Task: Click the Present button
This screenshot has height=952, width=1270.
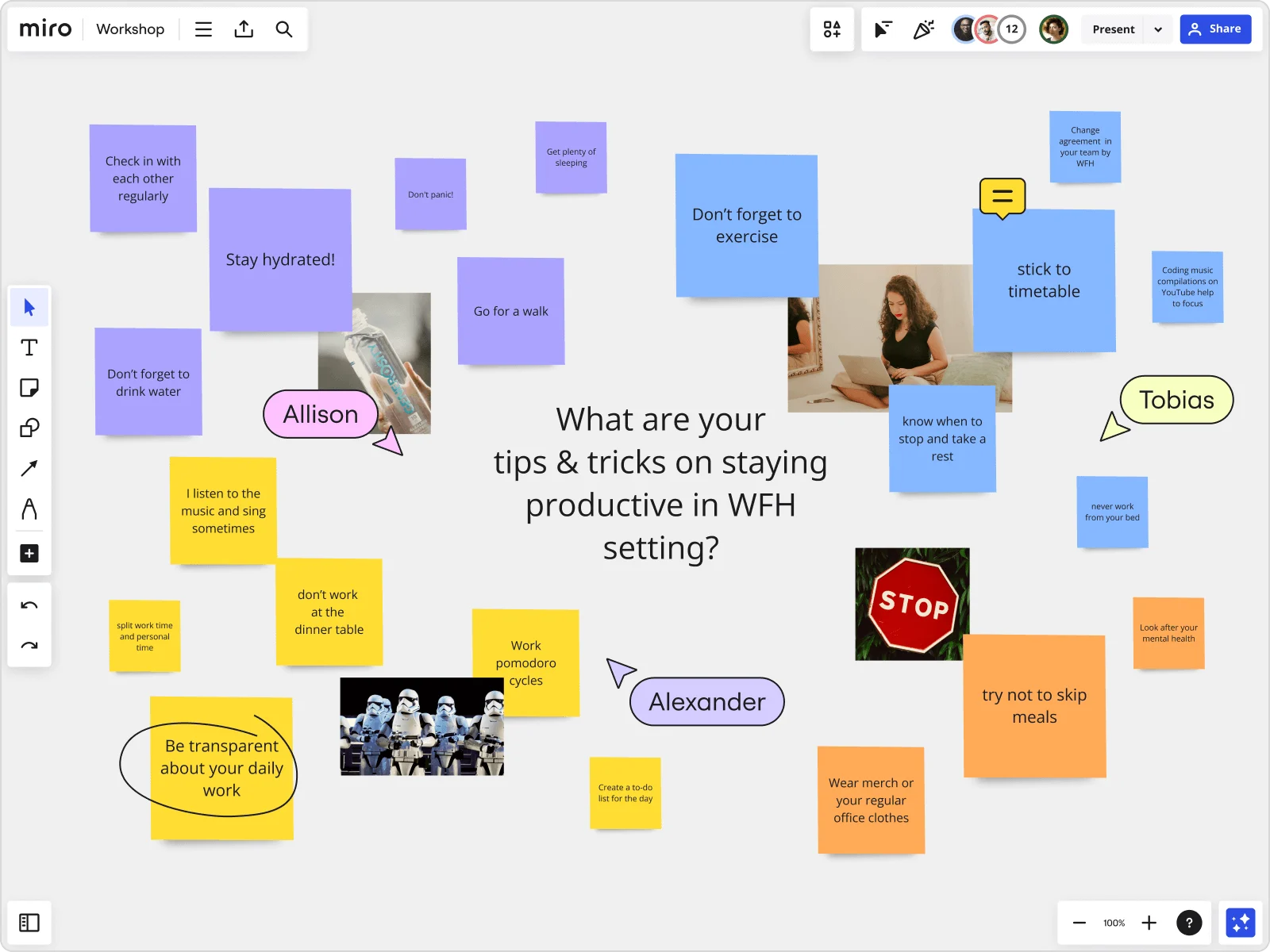Action: tap(1112, 29)
